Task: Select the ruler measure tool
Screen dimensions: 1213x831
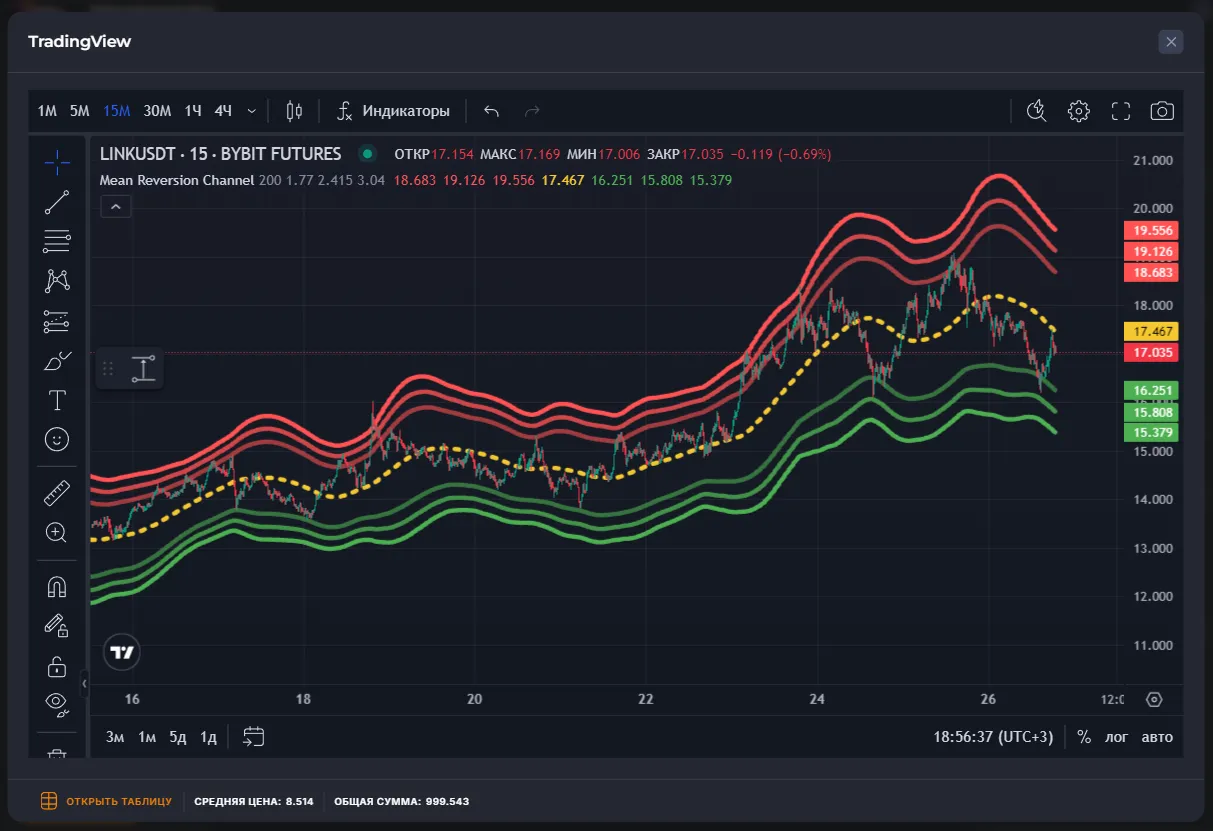Action: pos(57,493)
